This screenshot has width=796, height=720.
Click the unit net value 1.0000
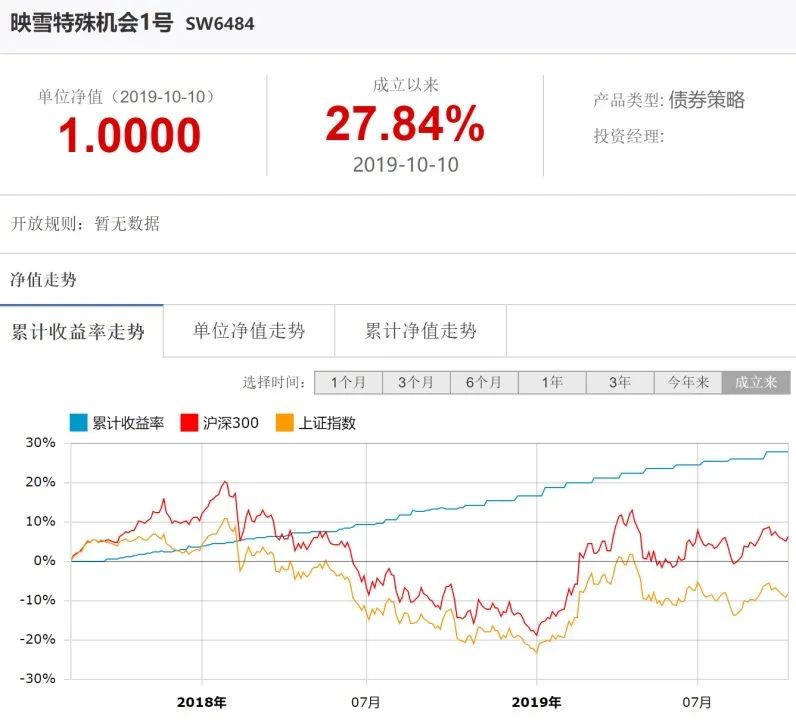(x=130, y=135)
